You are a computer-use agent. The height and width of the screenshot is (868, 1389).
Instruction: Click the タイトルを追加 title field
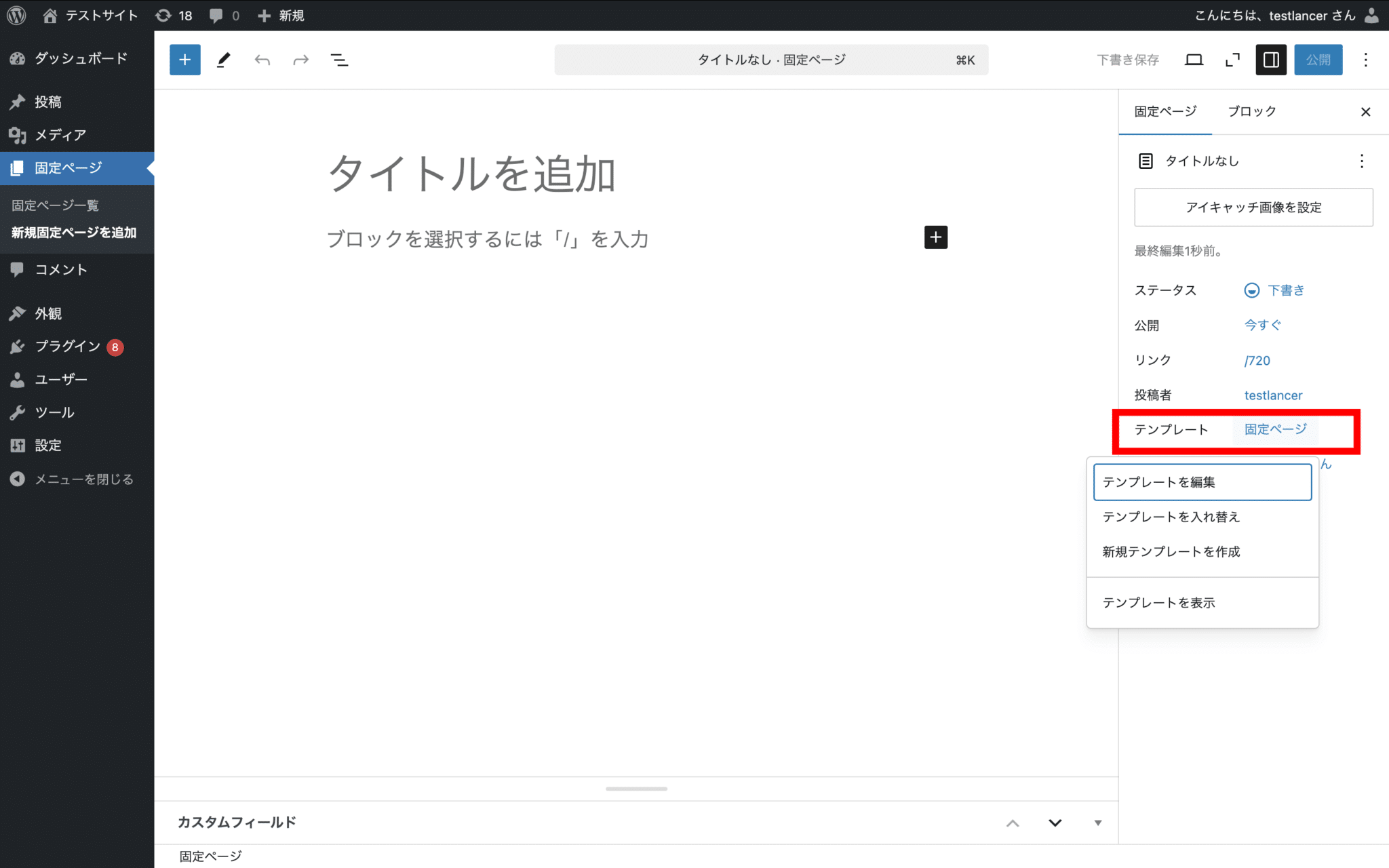[x=472, y=174]
